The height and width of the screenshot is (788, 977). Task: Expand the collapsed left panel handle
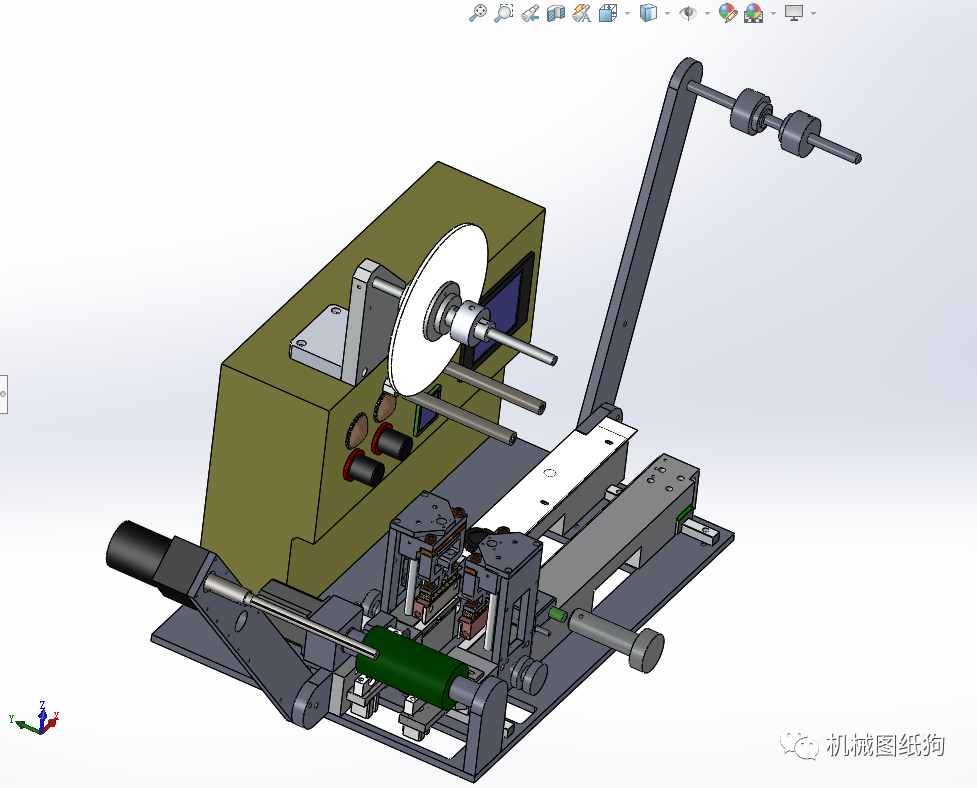click(x=4, y=394)
